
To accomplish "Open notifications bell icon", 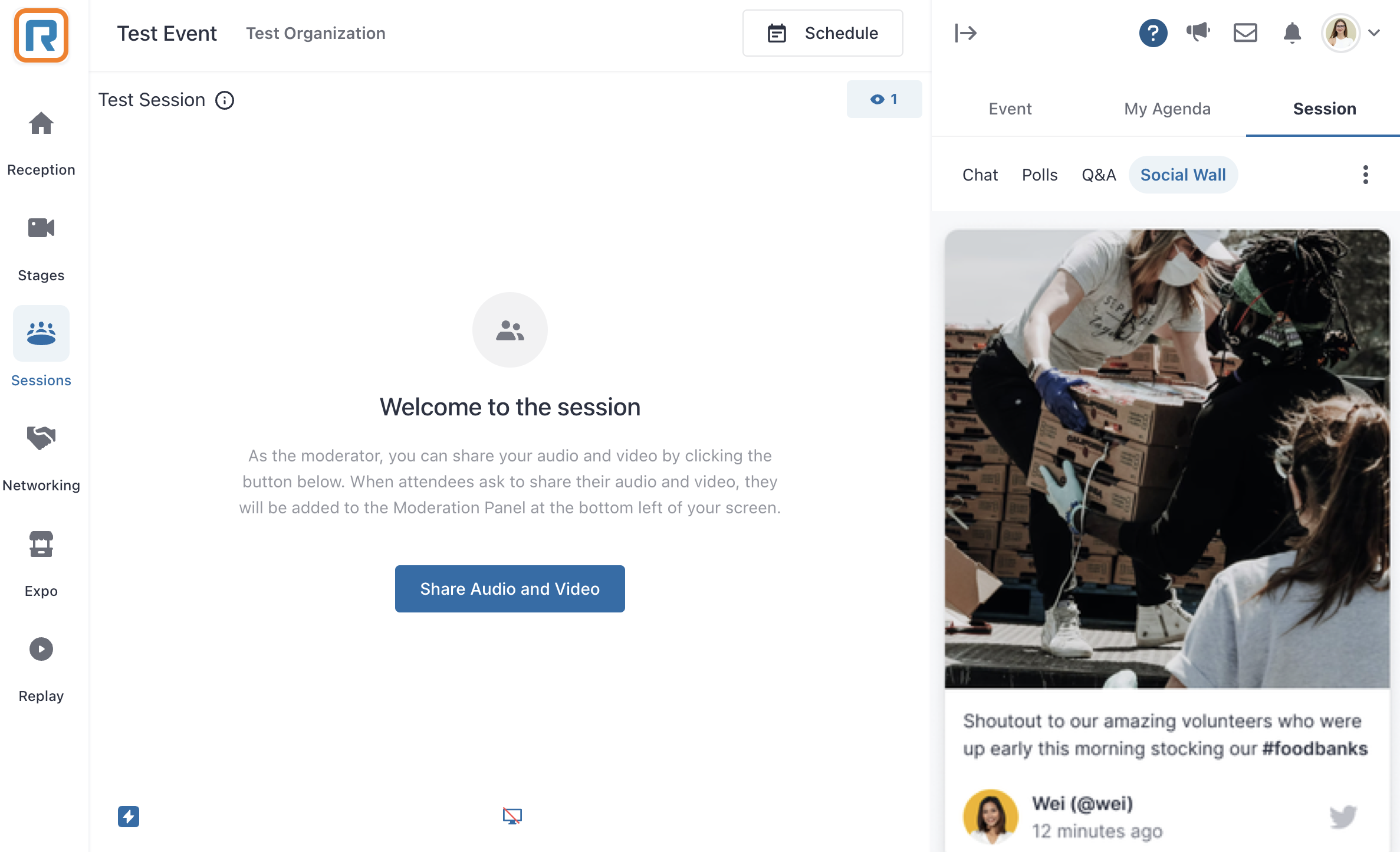I will coord(1292,33).
